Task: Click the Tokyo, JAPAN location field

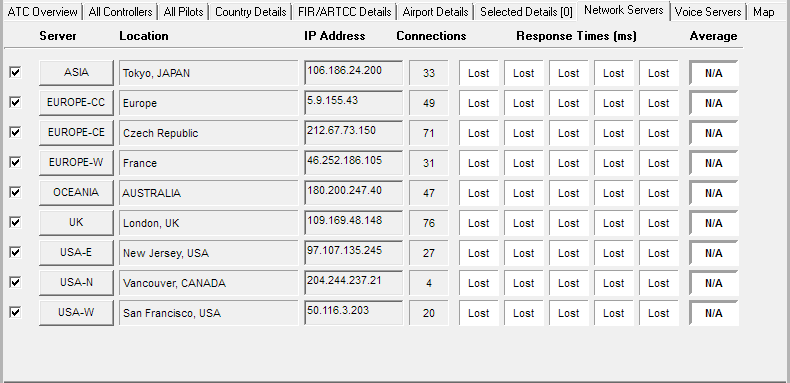Action: (x=209, y=73)
